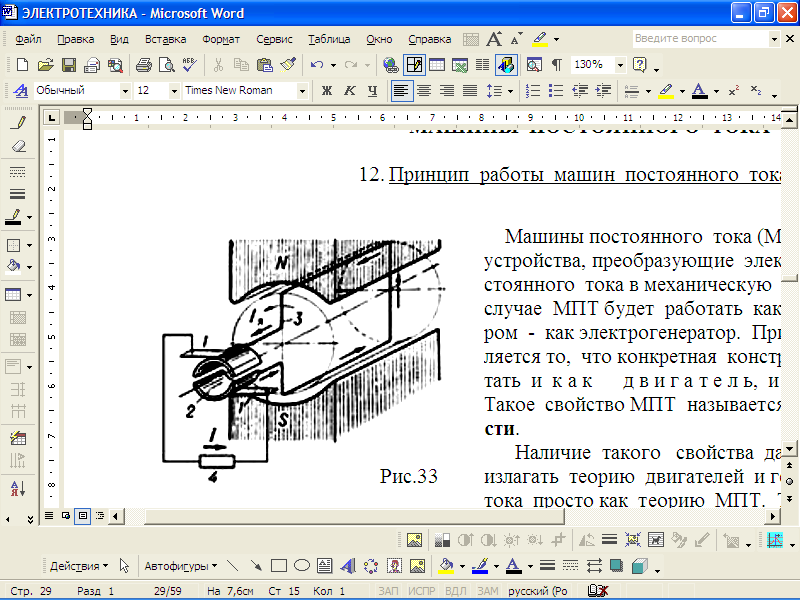Open the Таблица menu
800x600 pixels.
pyautogui.click(x=329, y=39)
